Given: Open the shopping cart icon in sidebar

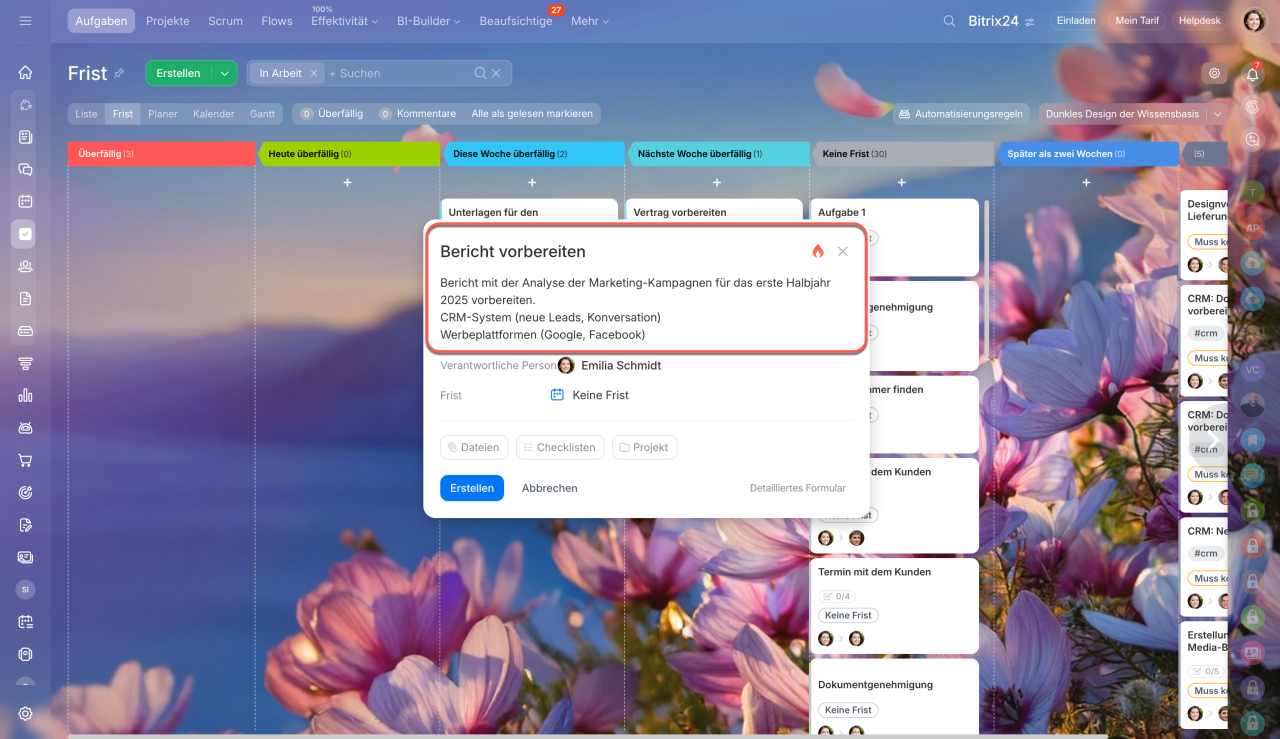Looking at the screenshot, I should point(25,460).
